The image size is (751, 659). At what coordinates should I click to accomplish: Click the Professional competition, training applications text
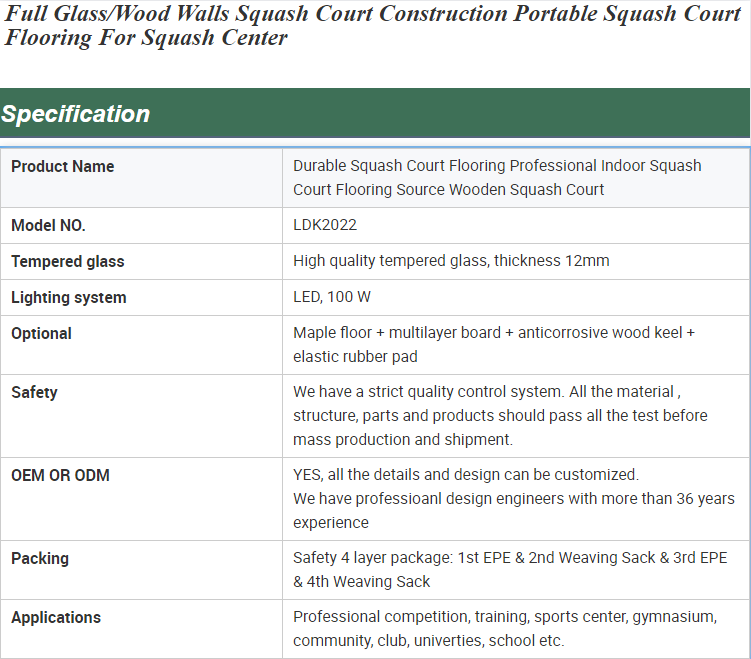[x=504, y=628]
